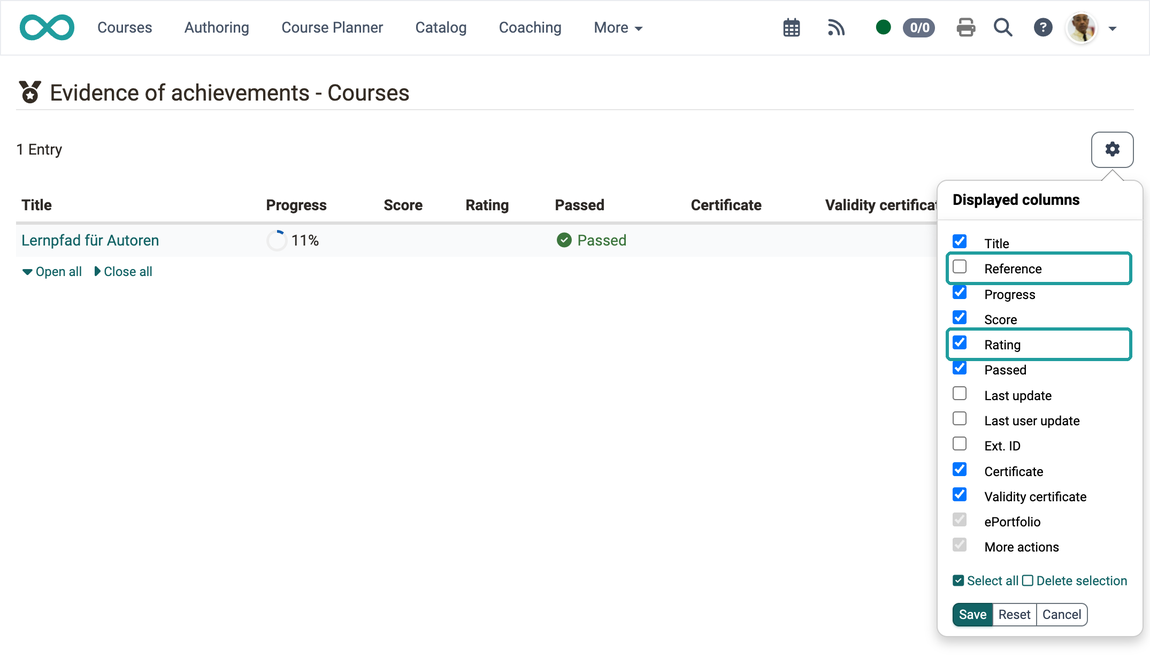Sort by Progress column header
Screen dimensions: 1150x658
click(296, 205)
